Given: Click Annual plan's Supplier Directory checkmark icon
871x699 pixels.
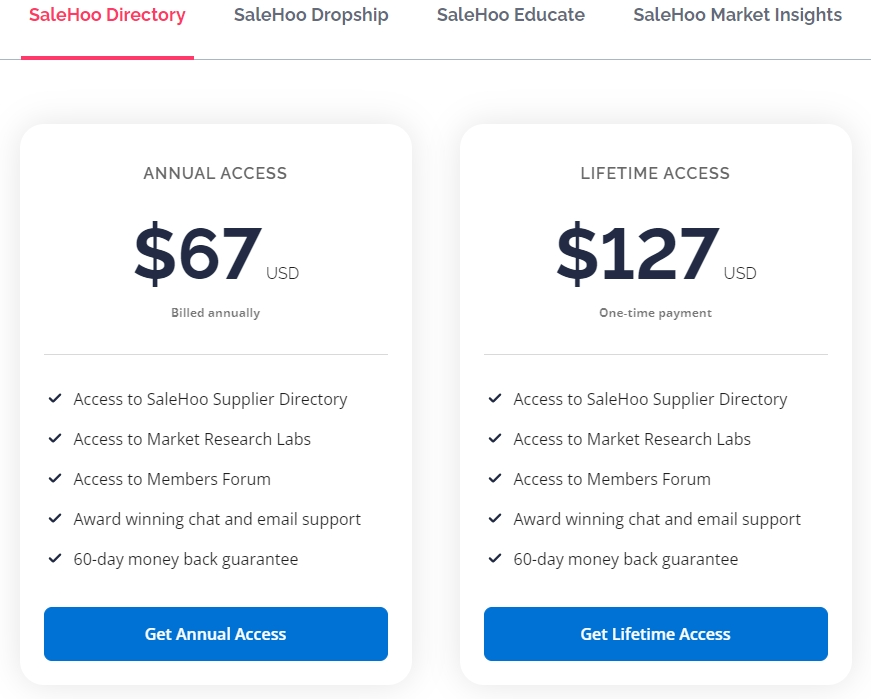Looking at the screenshot, I should (x=55, y=399).
